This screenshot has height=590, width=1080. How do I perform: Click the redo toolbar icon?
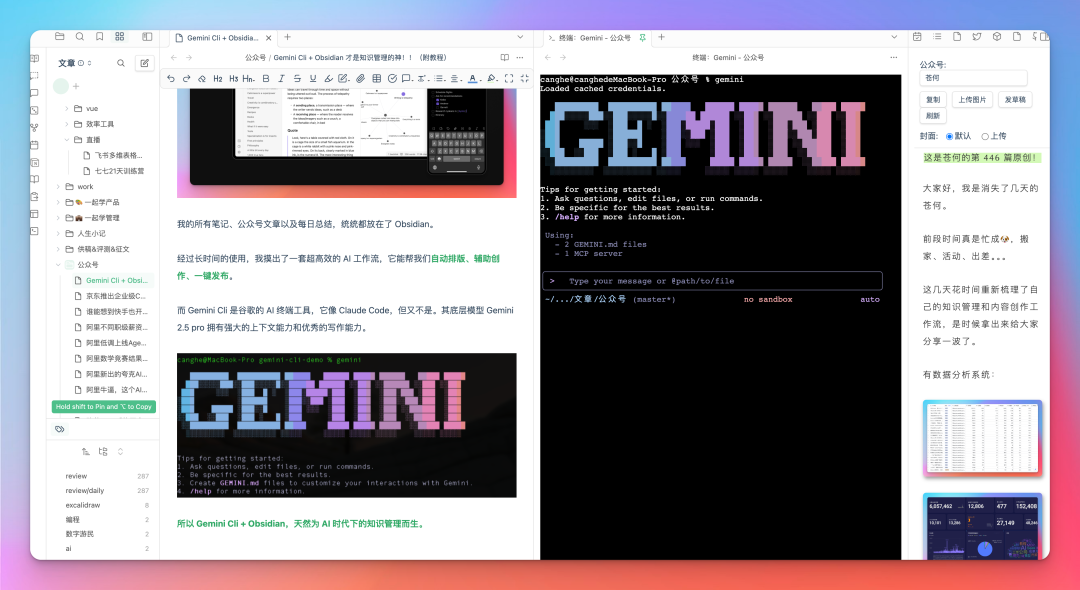click(x=186, y=78)
